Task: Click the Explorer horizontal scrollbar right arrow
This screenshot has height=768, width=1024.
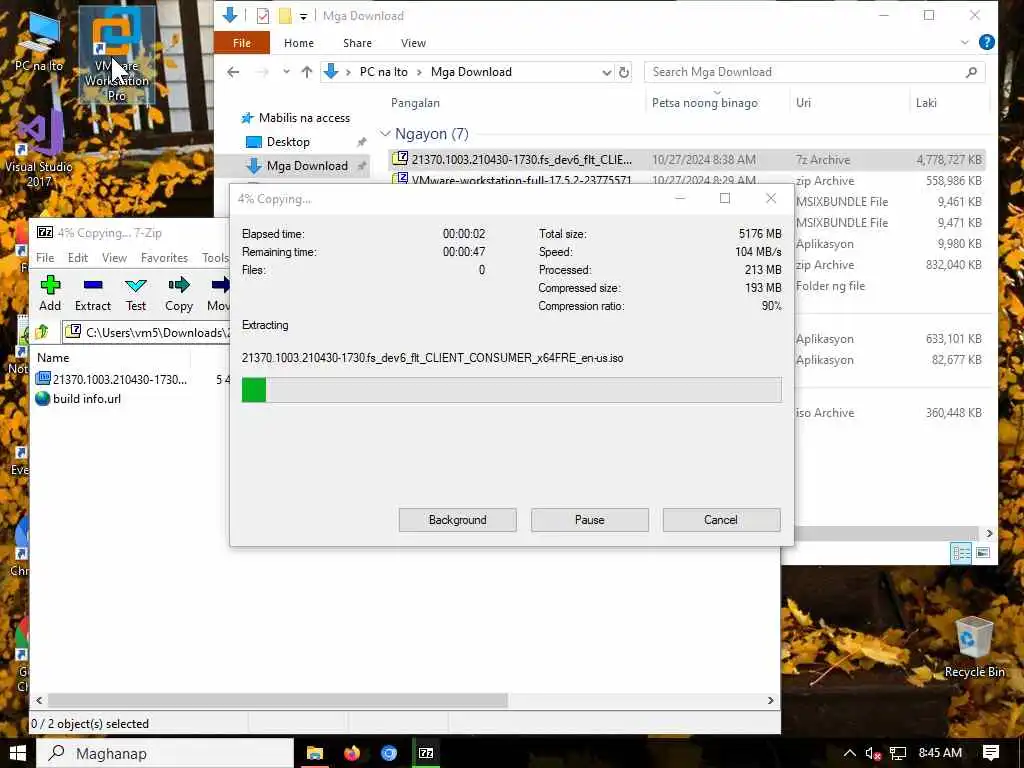Action: click(989, 533)
